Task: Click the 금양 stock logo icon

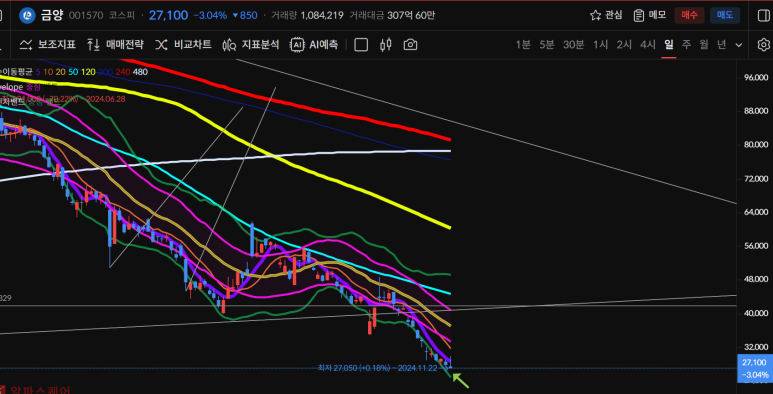Action: pyautogui.click(x=27, y=15)
